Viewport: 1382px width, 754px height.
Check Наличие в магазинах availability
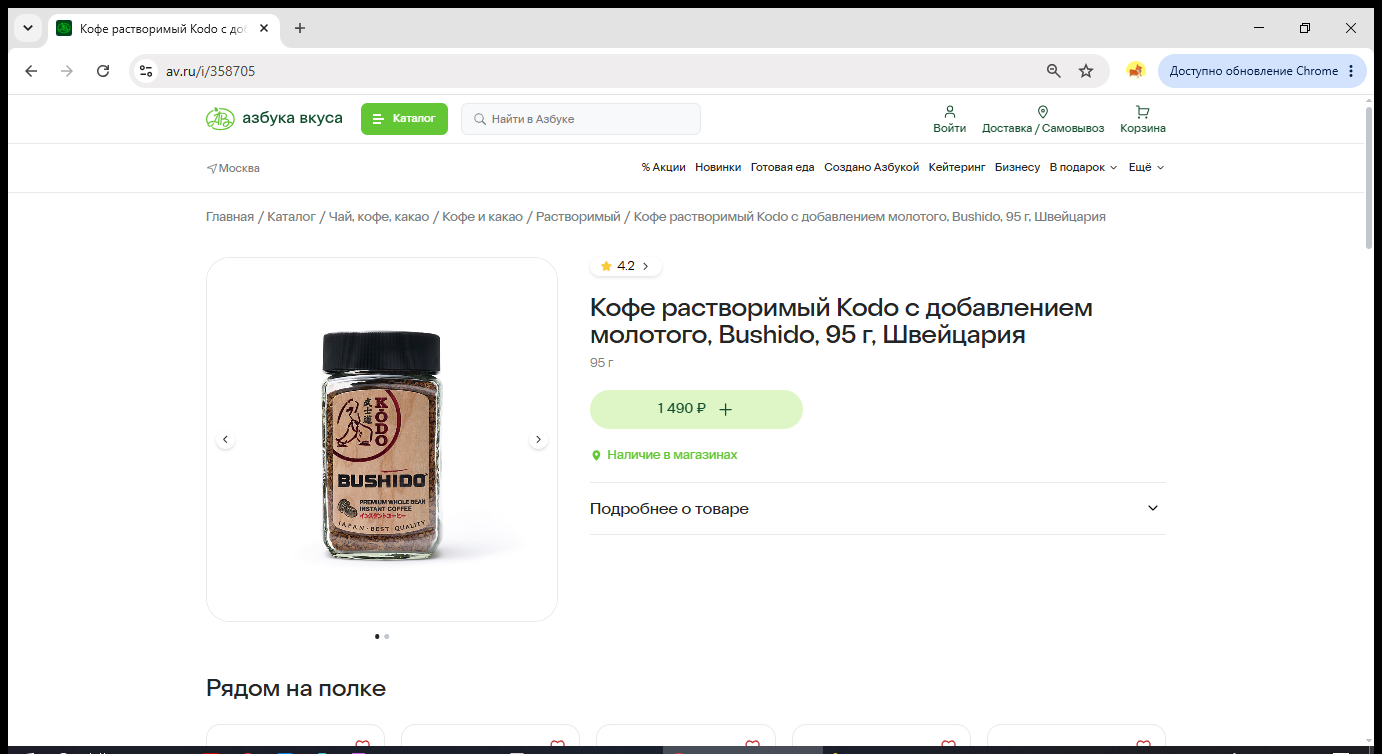click(x=665, y=455)
